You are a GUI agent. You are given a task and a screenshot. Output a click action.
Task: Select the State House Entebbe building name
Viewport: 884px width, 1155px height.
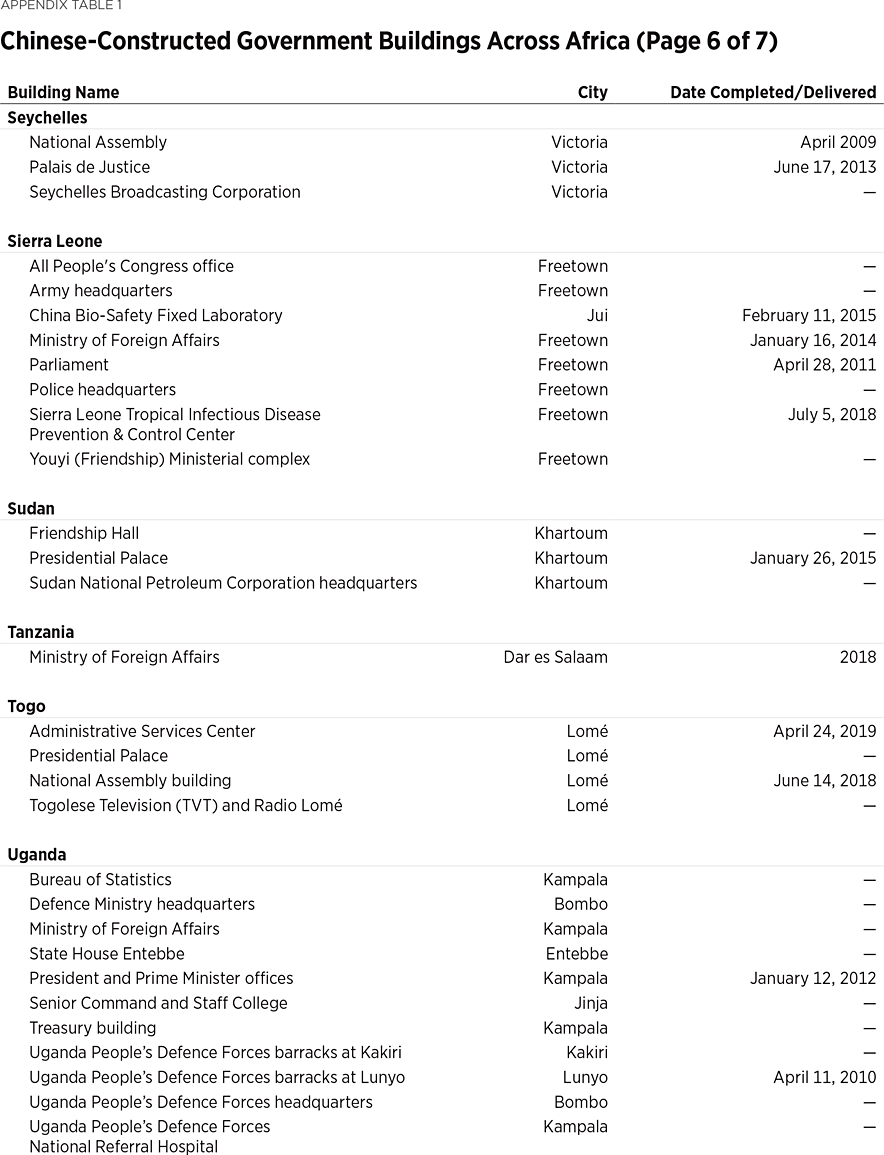tap(106, 954)
